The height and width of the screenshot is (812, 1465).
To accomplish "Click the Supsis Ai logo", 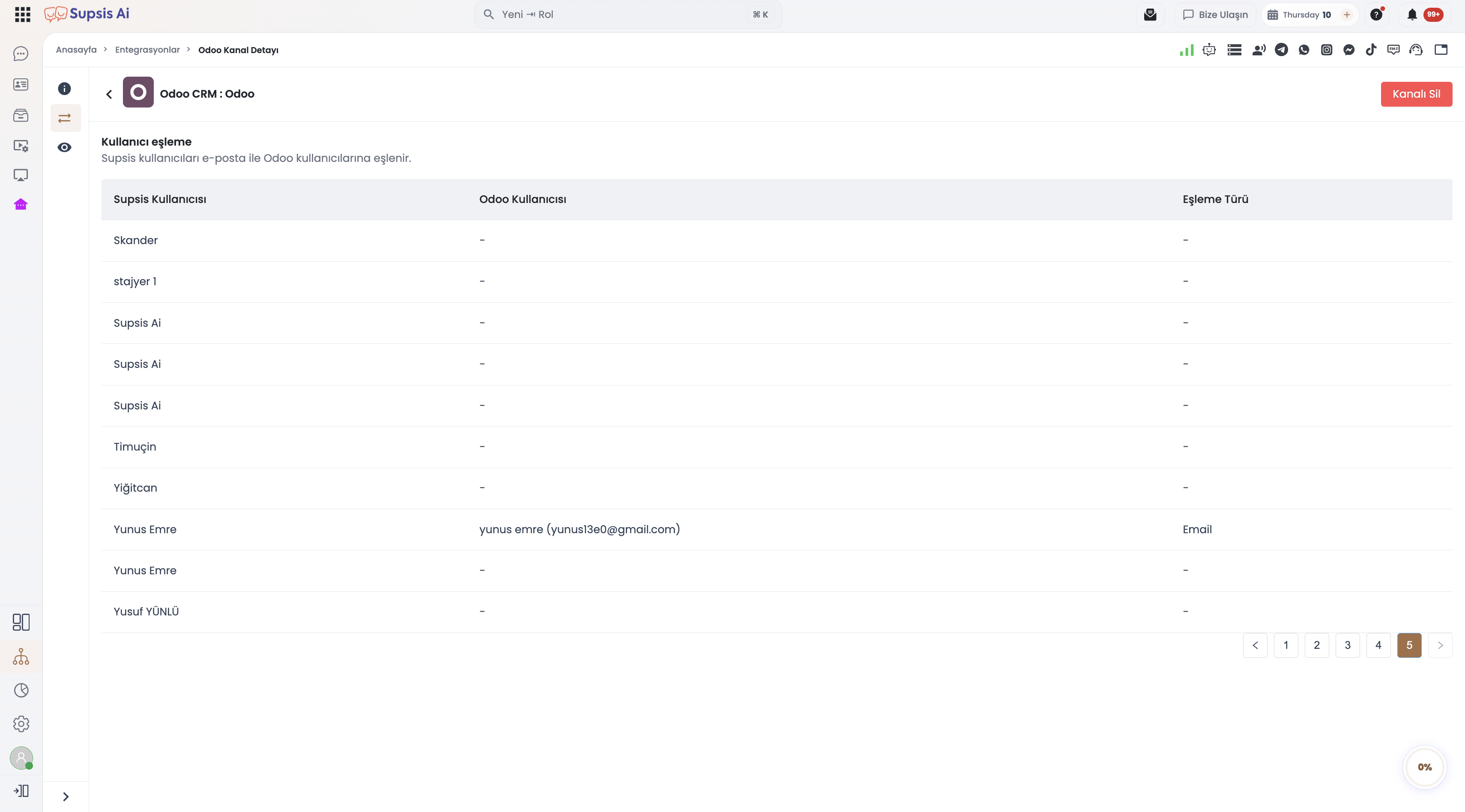I will click(x=87, y=14).
